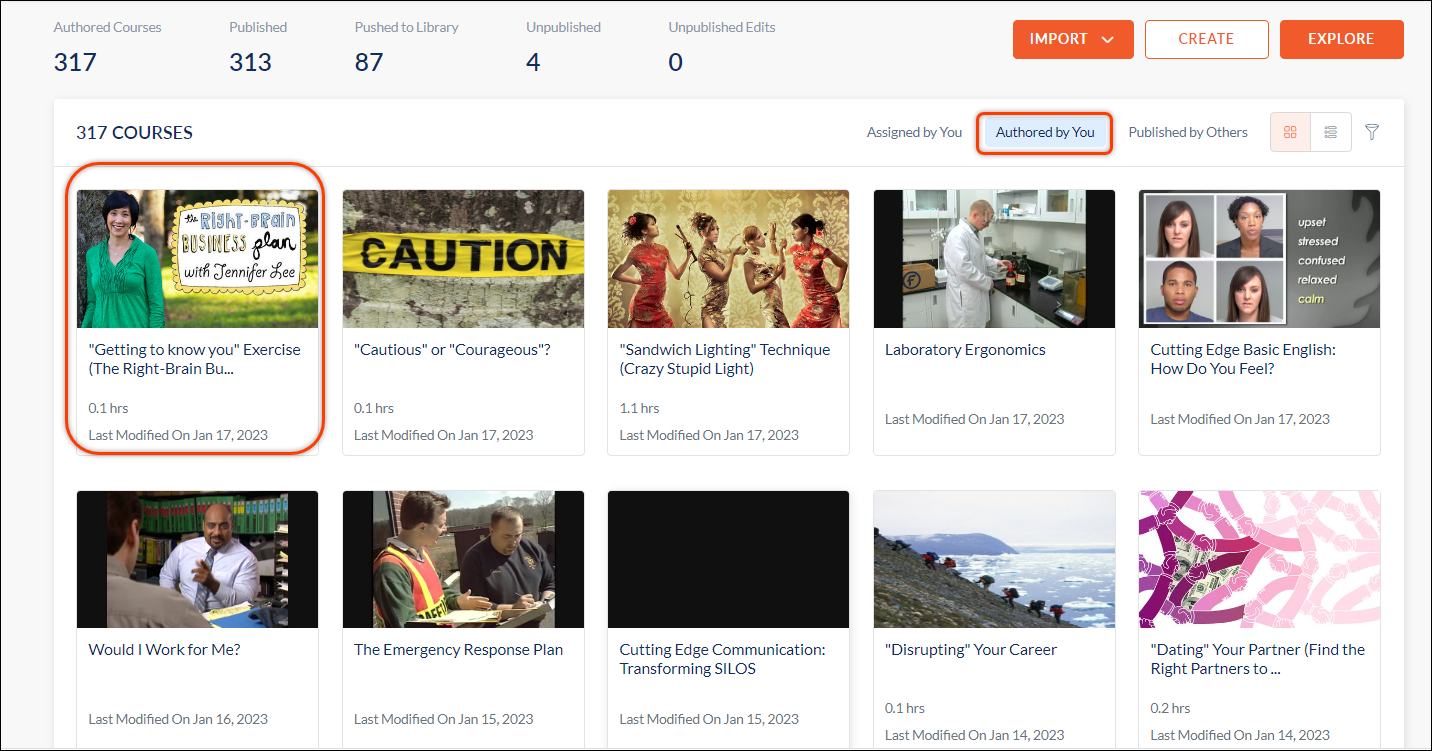Viewport: 1432px width, 751px height.
Task: Open How Do You Feel course thumbnail
Action: coord(1259,259)
